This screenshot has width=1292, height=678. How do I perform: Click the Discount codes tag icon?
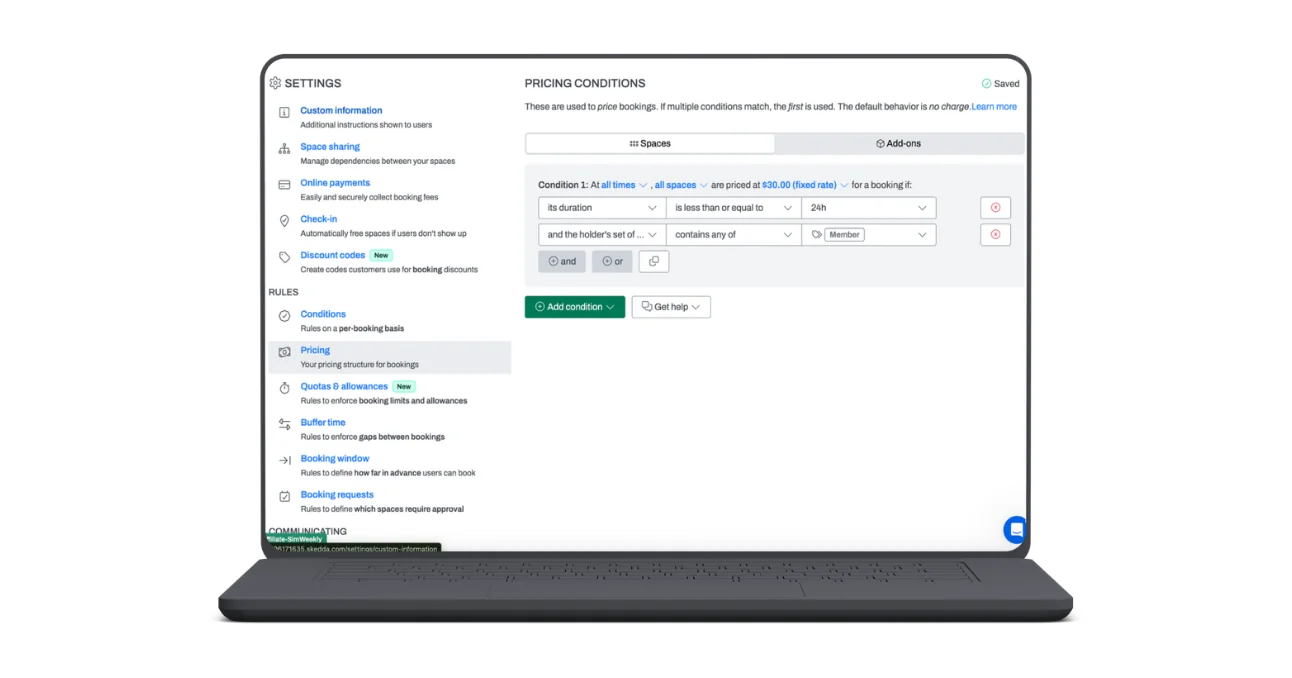pos(284,257)
